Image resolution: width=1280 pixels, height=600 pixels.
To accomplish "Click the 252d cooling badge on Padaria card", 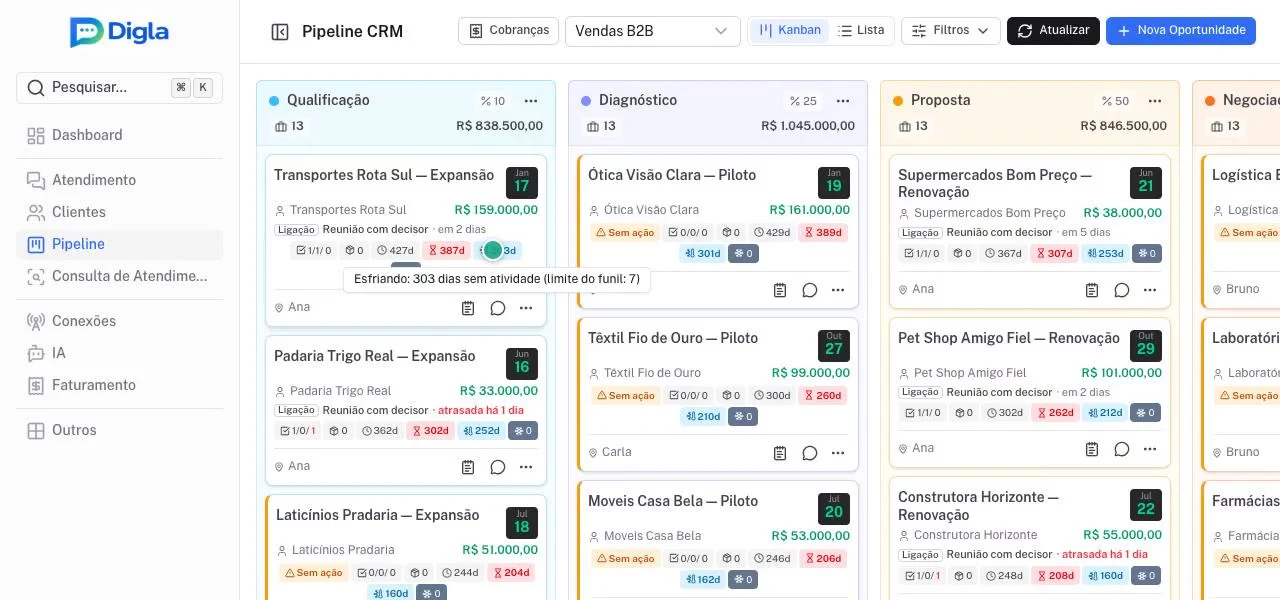I will pyautogui.click(x=481, y=431).
